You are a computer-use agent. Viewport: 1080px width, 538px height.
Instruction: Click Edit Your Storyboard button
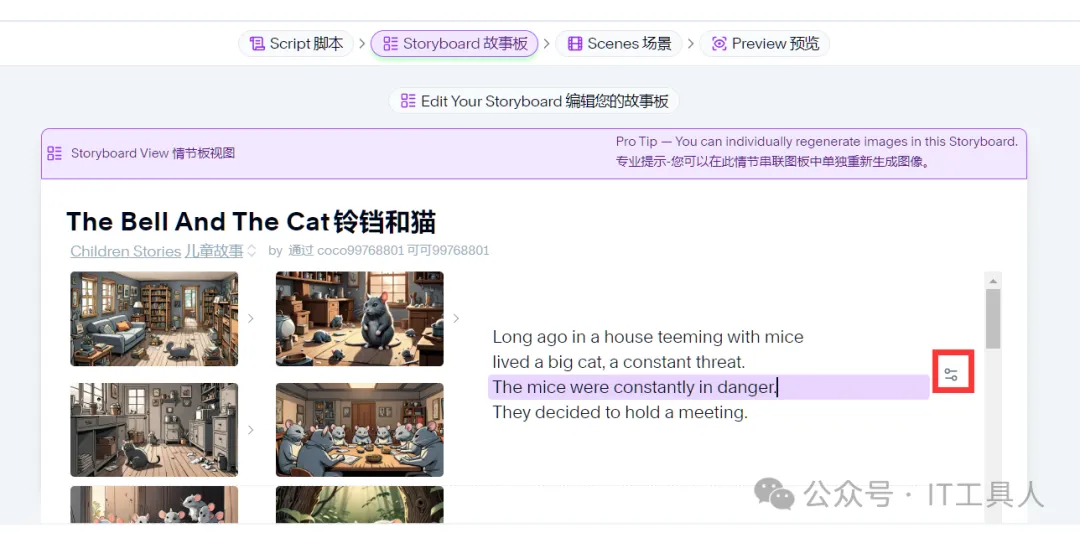click(534, 101)
